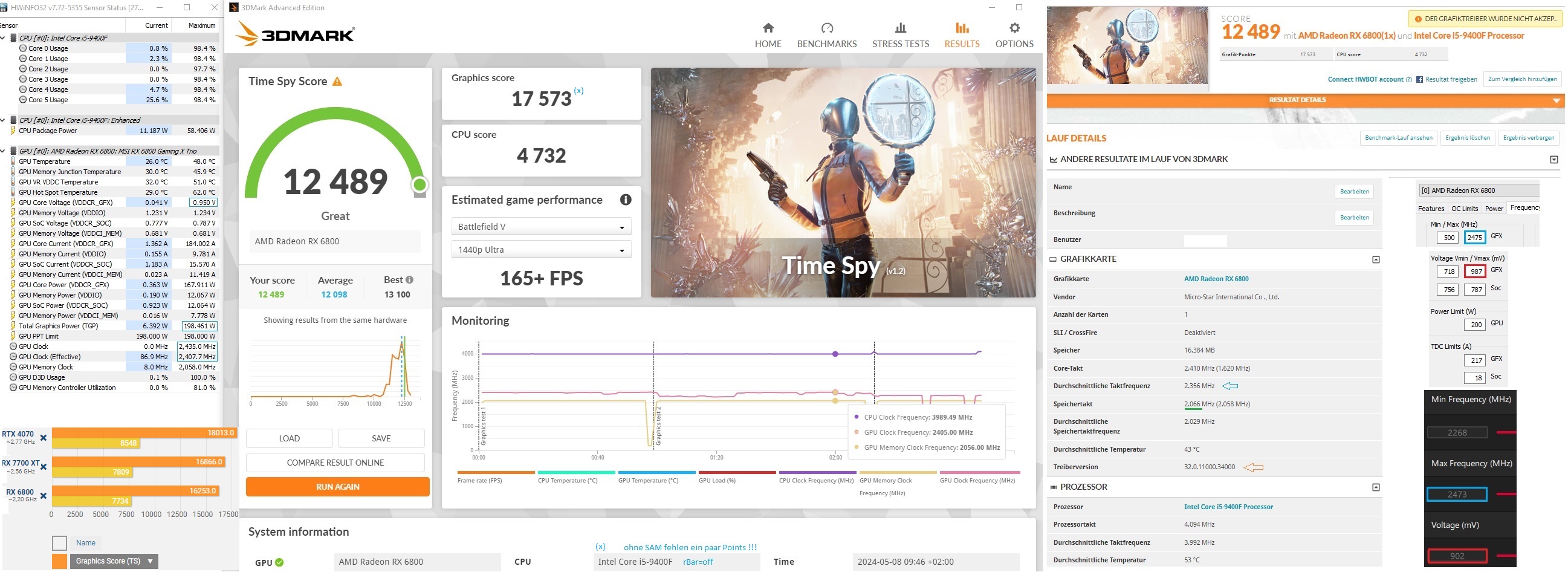1568x572 pixels.
Task: Remove RTX 4070 from the comparison chart
Action: [x=43, y=437]
